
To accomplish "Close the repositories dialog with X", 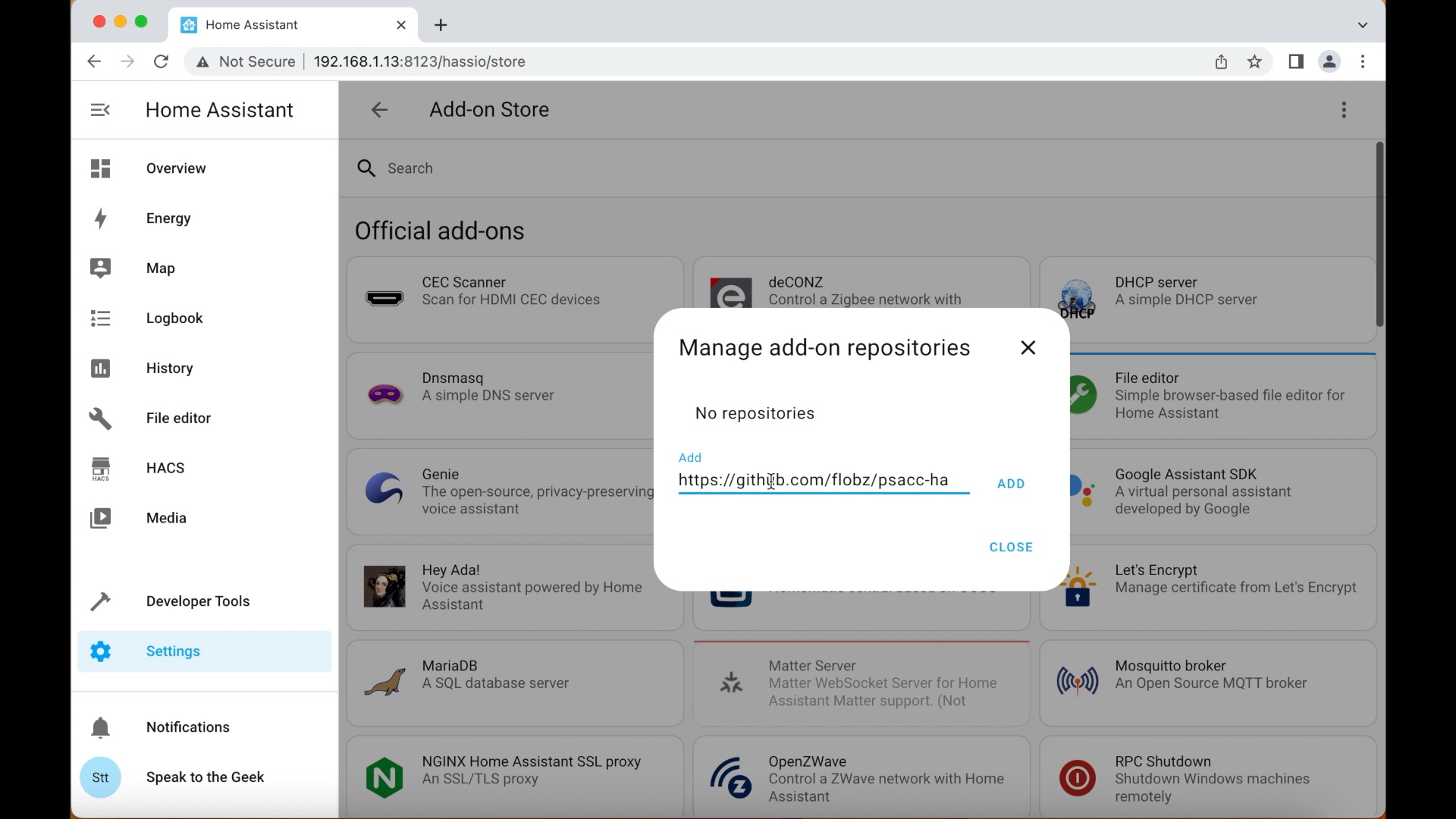I will 1028,348.
